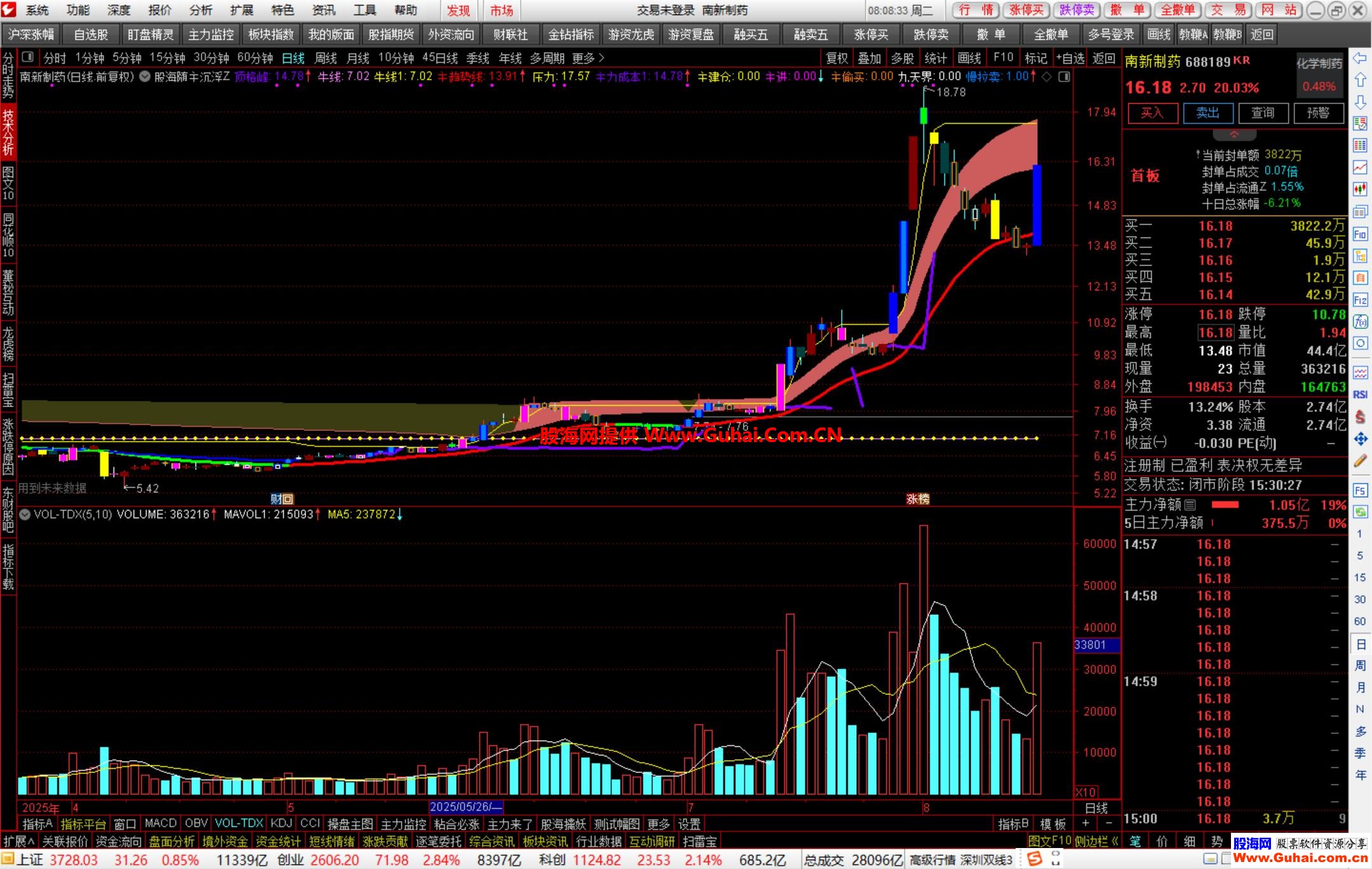The width and height of the screenshot is (1372, 869).
Task: Click the + zoom-in button below chart
Action: point(1085,824)
